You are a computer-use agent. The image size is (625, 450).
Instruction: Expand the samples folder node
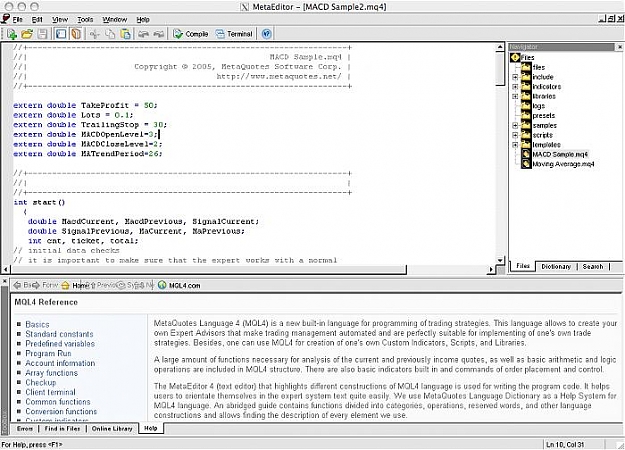pyautogui.click(x=515, y=126)
